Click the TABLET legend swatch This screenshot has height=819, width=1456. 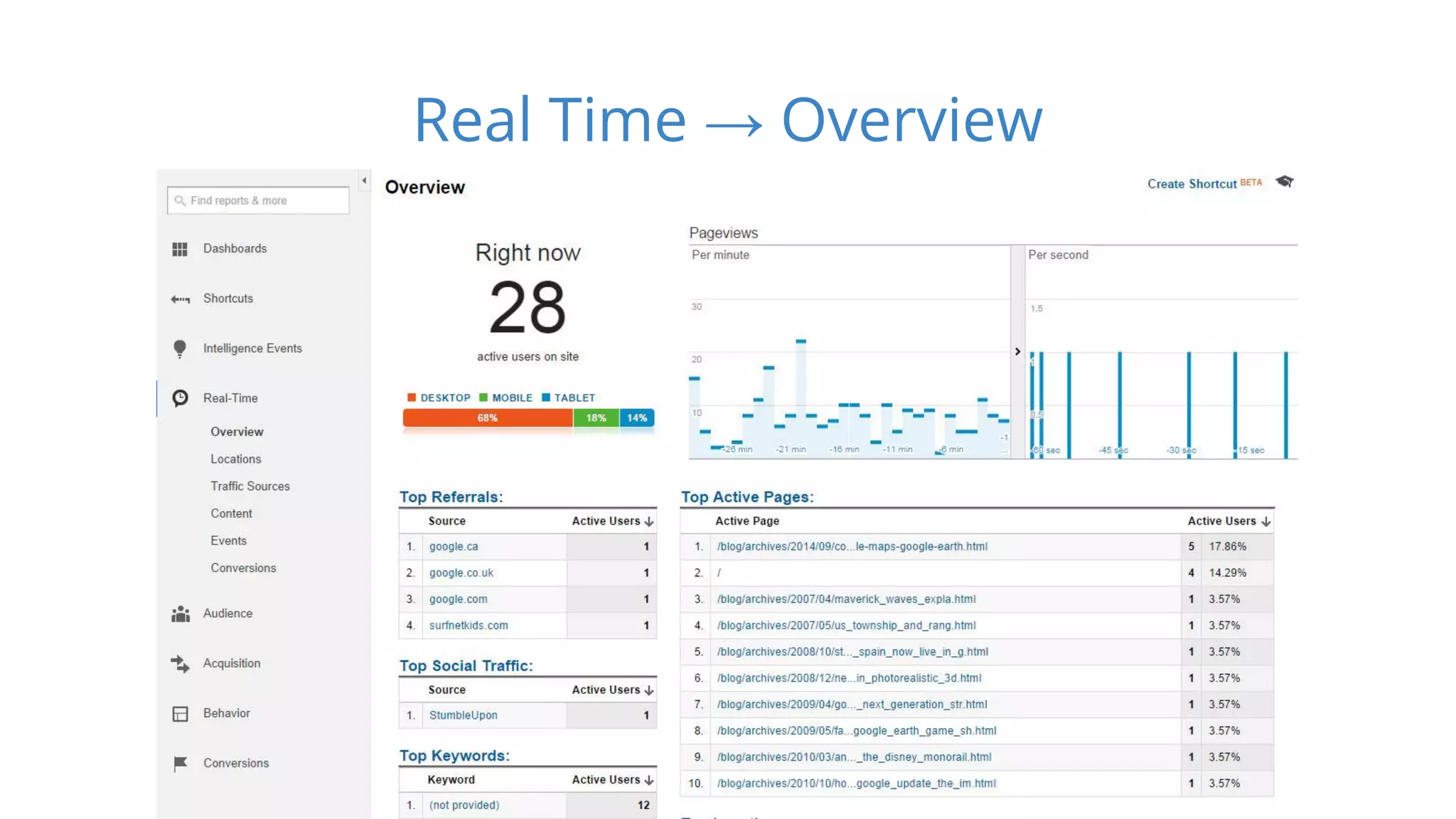[x=546, y=397]
